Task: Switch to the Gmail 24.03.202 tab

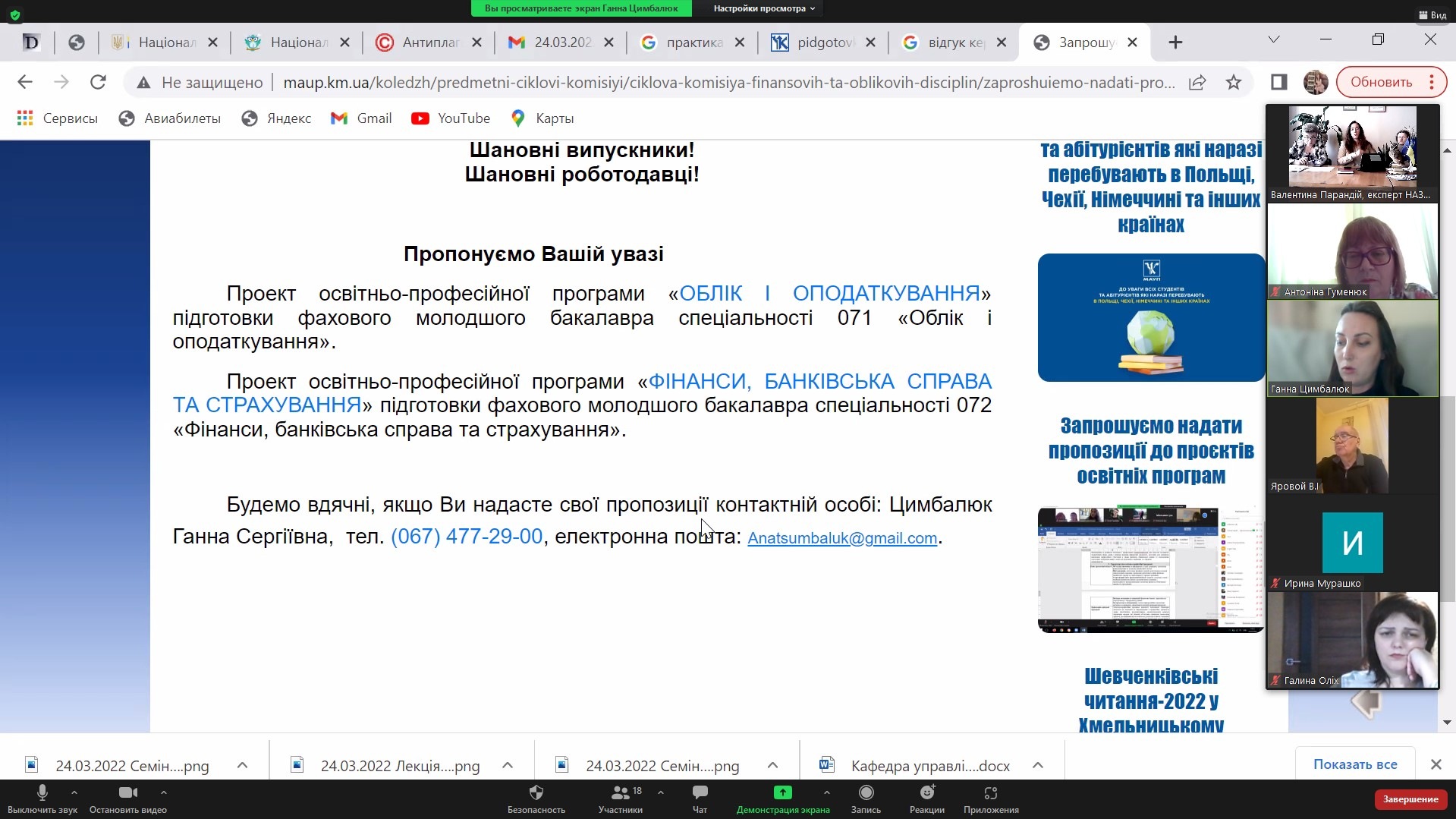Action: pyautogui.click(x=561, y=43)
